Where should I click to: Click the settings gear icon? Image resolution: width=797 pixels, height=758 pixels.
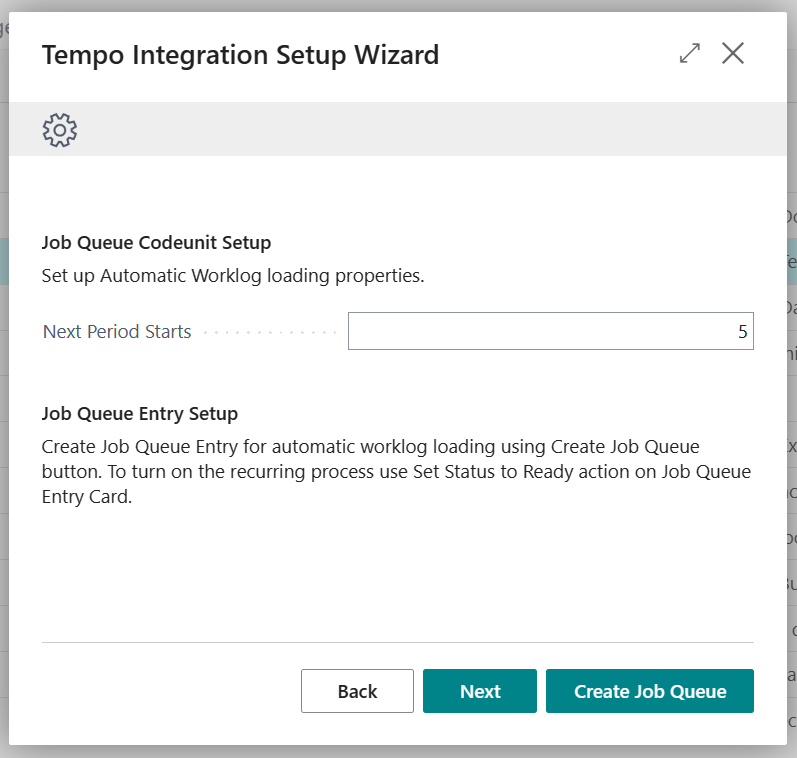click(x=60, y=130)
